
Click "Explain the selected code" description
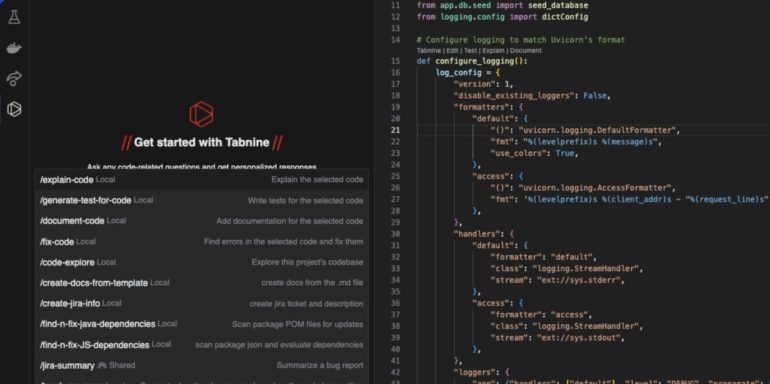point(317,180)
